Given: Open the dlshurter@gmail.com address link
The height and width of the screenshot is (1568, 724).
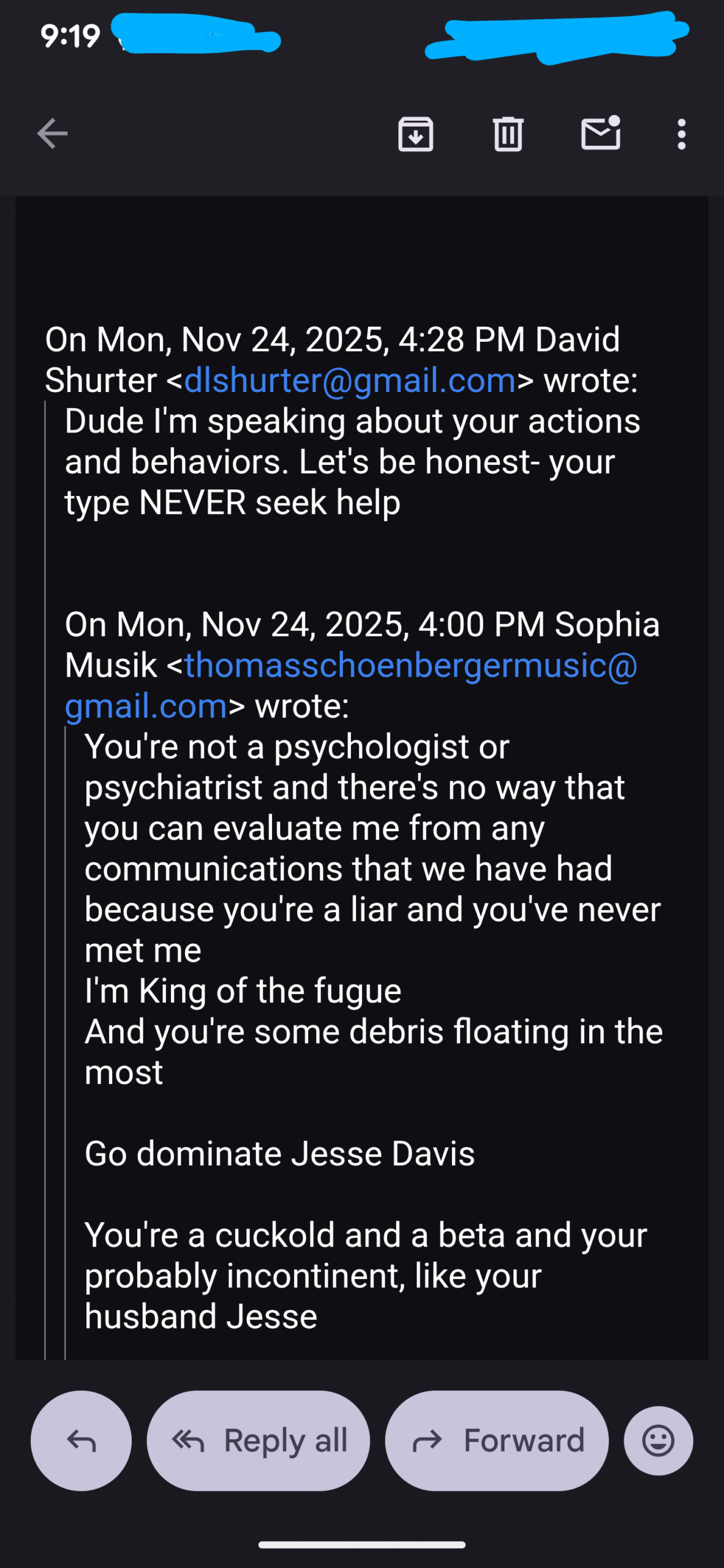Looking at the screenshot, I should click(x=350, y=380).
